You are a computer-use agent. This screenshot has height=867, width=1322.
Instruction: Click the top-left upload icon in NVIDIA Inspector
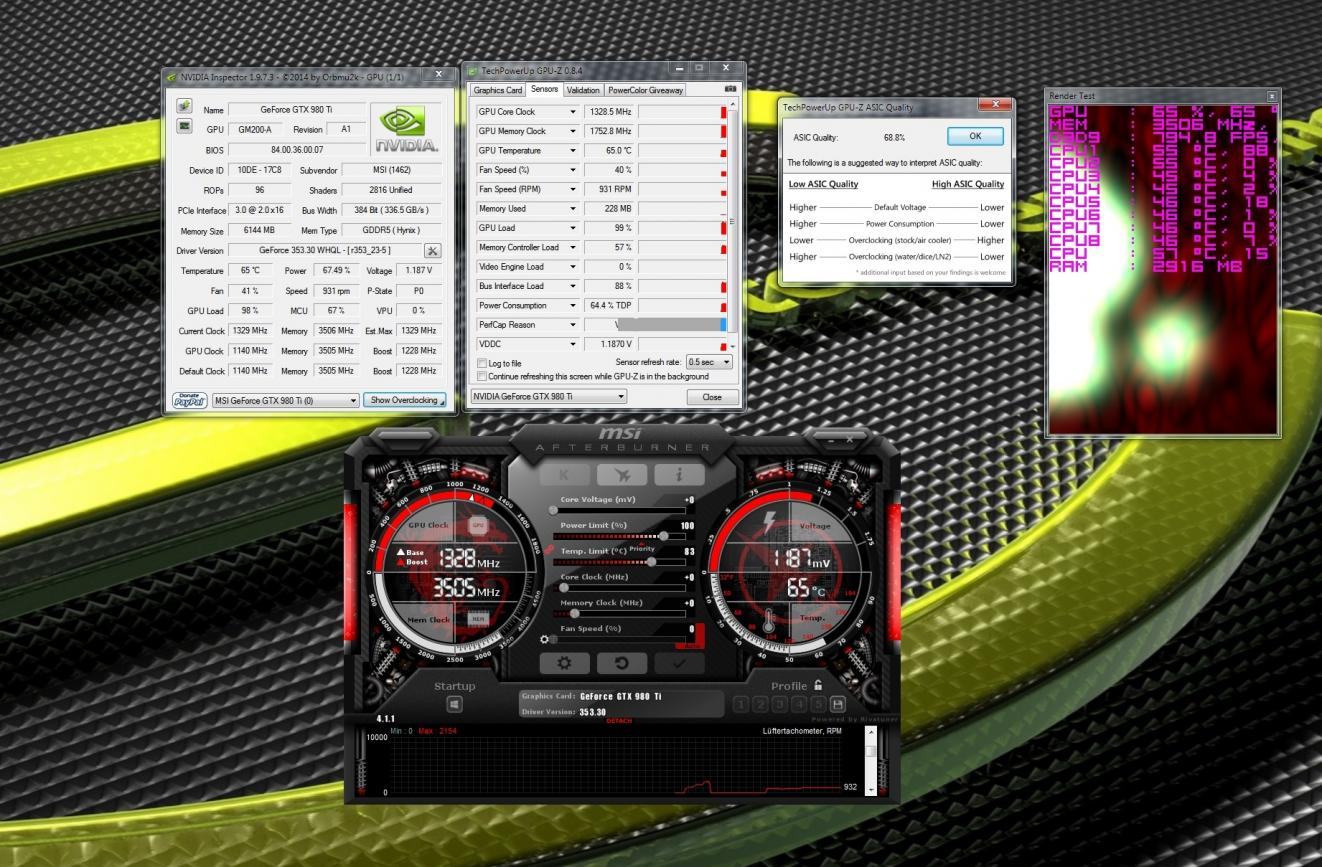pos(184,106)
